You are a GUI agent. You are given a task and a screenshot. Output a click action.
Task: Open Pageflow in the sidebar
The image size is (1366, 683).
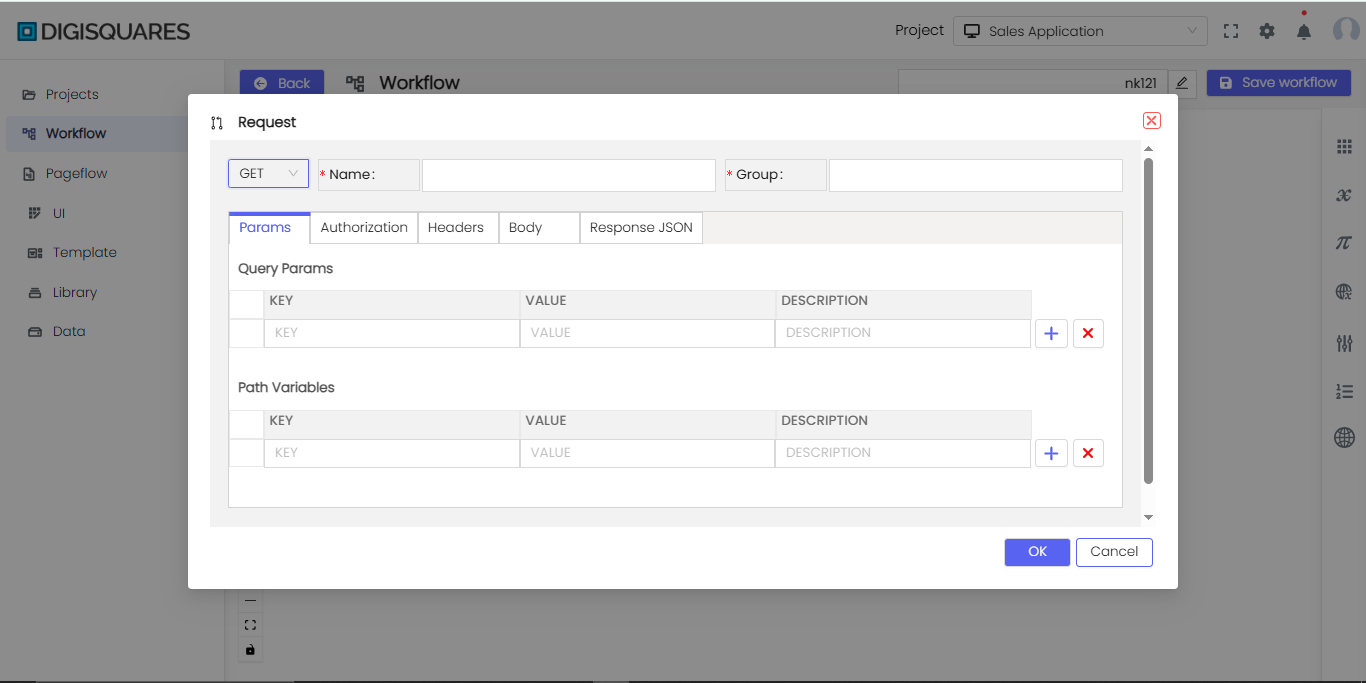(64, 173)
